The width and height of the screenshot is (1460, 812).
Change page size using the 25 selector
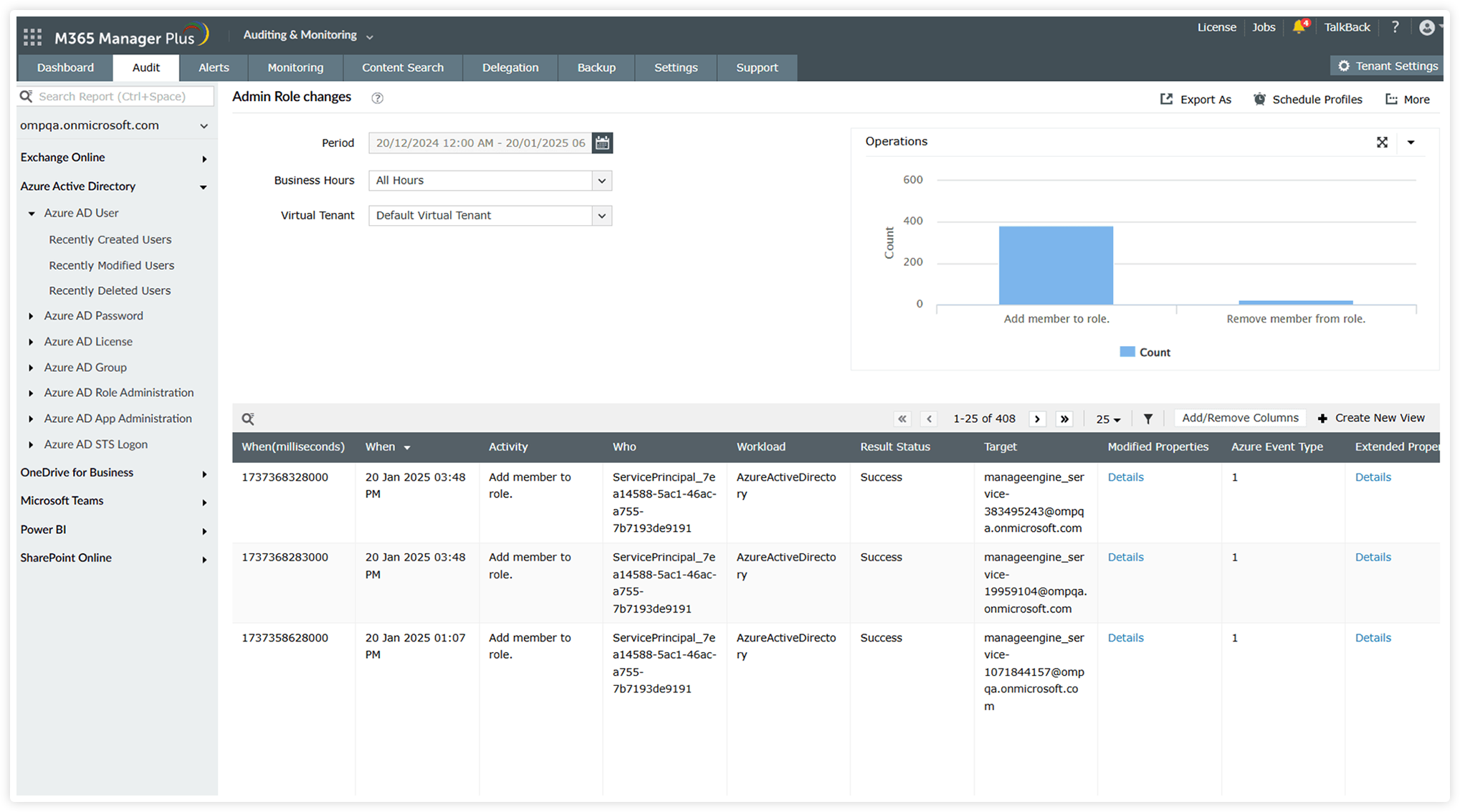1107,419
